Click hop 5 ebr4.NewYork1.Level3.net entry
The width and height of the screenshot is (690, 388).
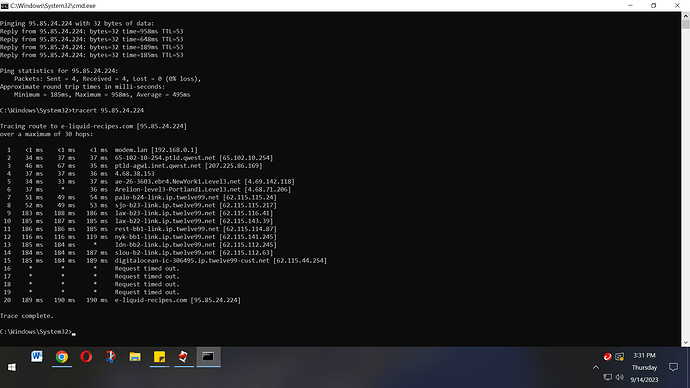[205, 182]
